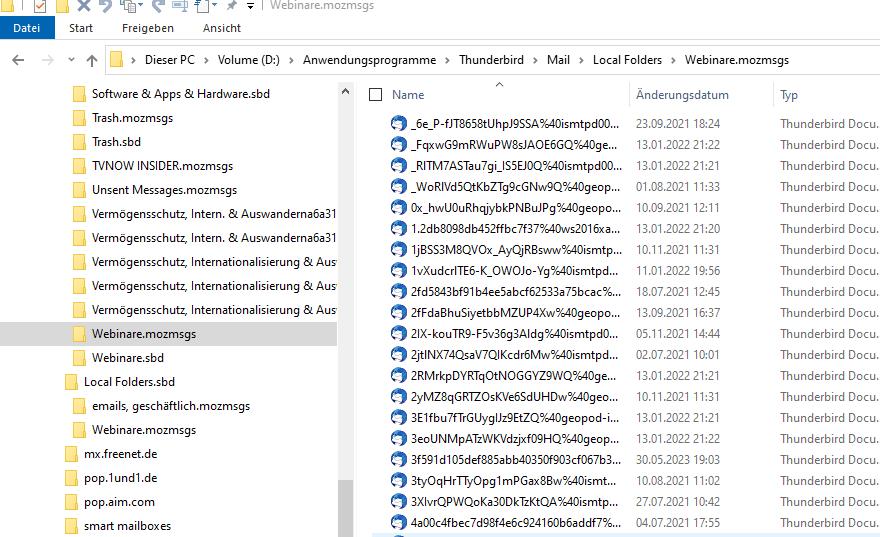The width and height of the screenshot is (880, 537).
Task: Expand the chevron after Local Folders breadcrumb
Action: click(673, 60)
